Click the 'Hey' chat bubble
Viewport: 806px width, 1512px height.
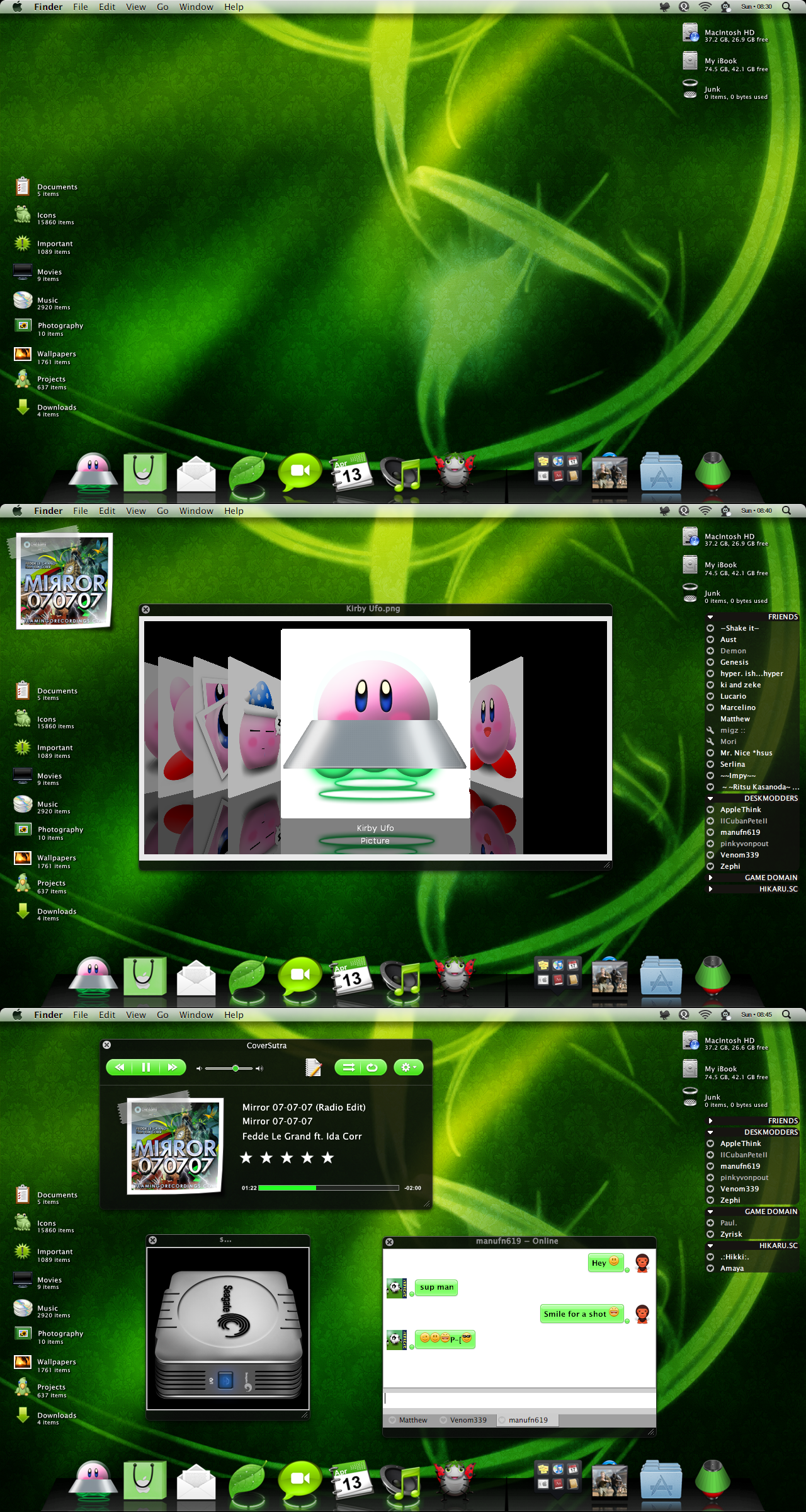click(x=605, y=1263)
